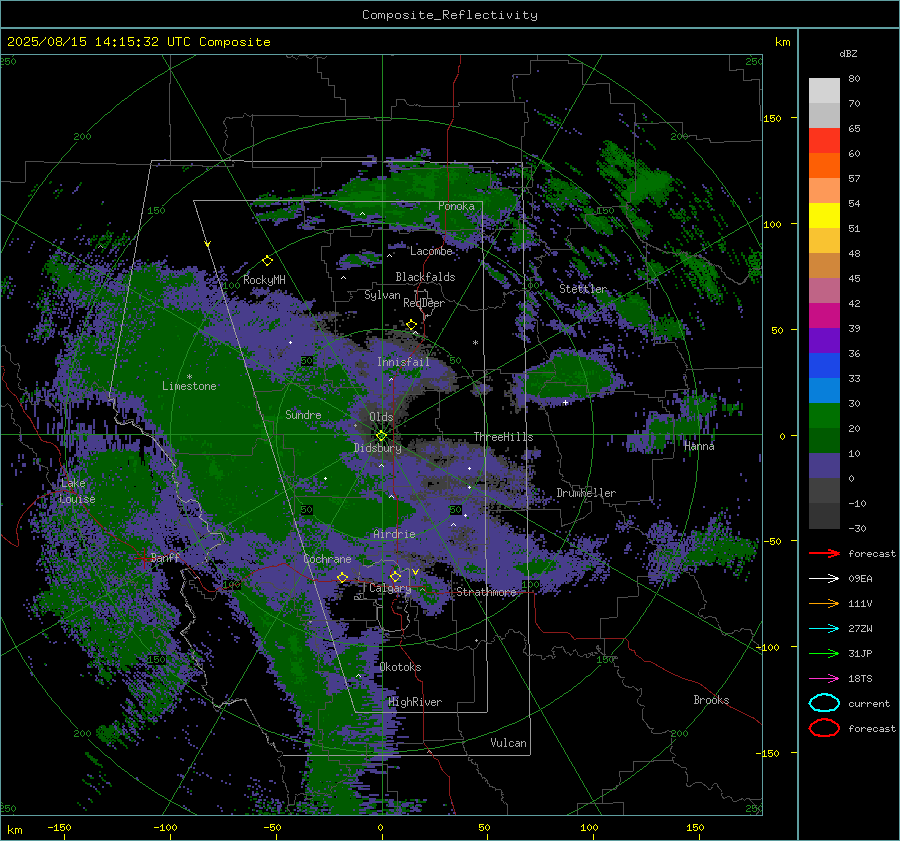The width and height of the screenshot is (900, 841).
Task: Select the magenta 18TS arrow icon
Action: [x=824, y=678]
